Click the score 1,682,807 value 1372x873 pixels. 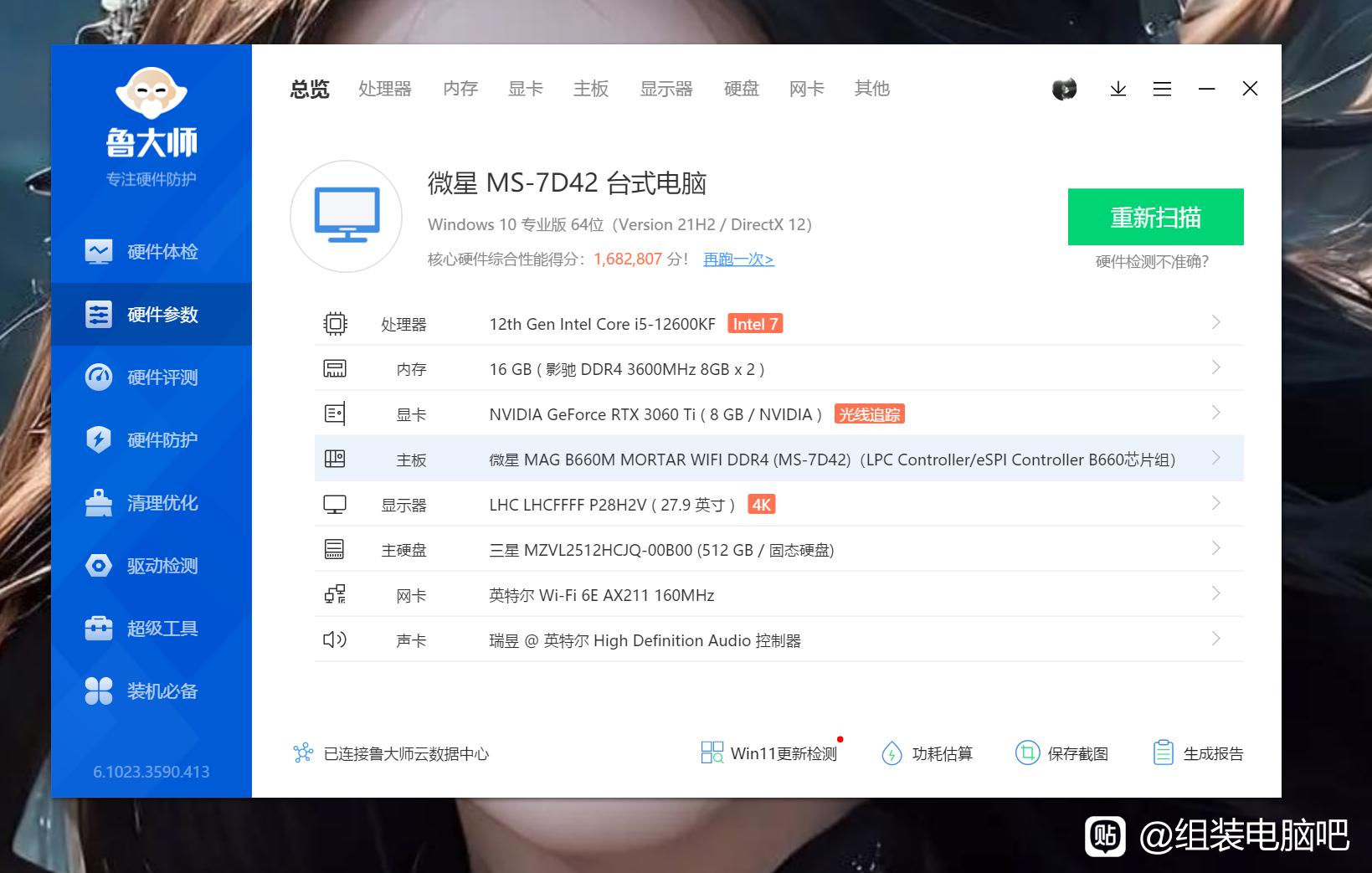[x=628, y=259]
